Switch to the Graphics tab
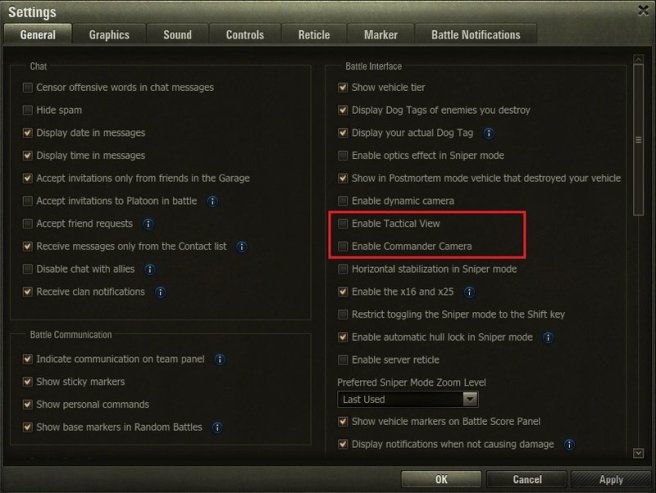 click(x=109, y=34)
